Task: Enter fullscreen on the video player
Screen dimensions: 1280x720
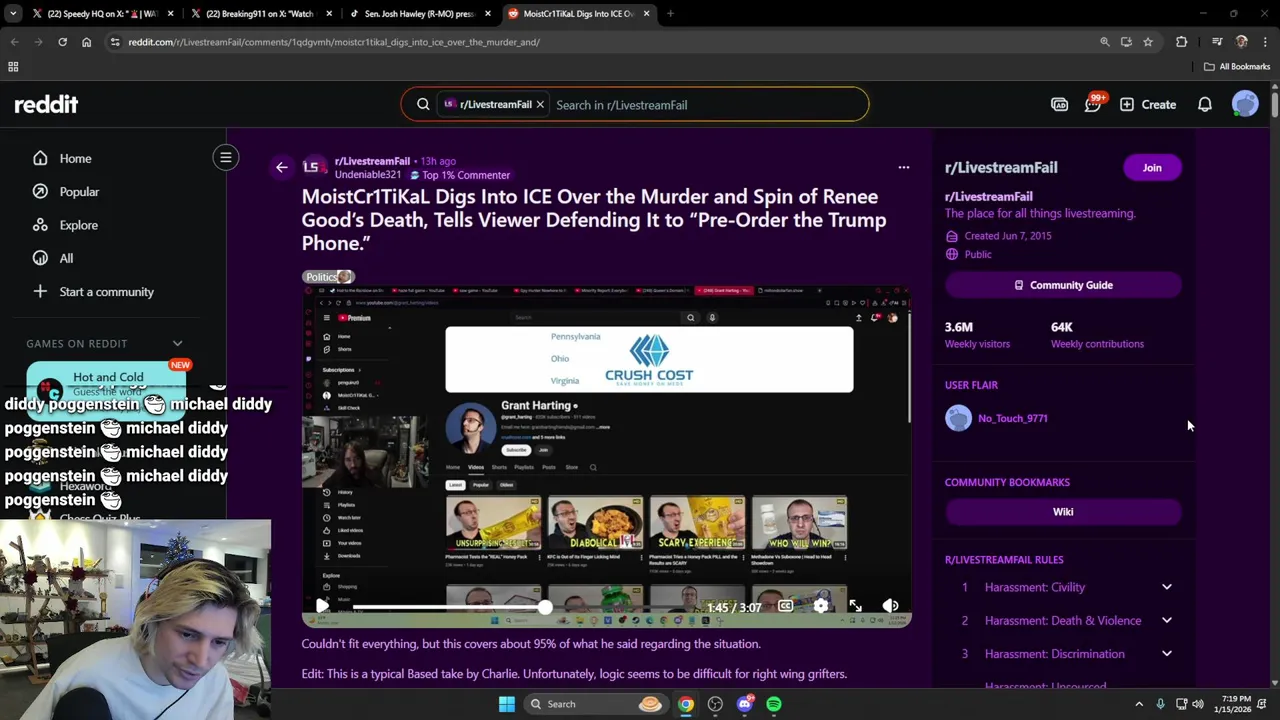Action: tap(856, 606)
